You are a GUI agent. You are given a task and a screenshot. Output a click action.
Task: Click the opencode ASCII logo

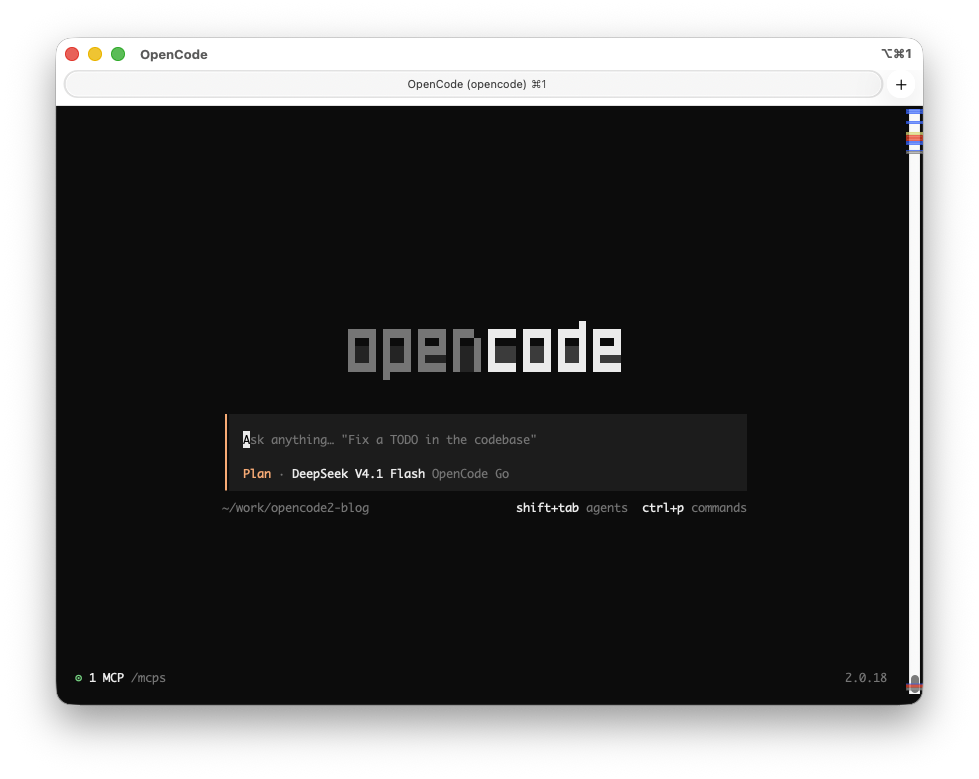click(x=484, y=350)
